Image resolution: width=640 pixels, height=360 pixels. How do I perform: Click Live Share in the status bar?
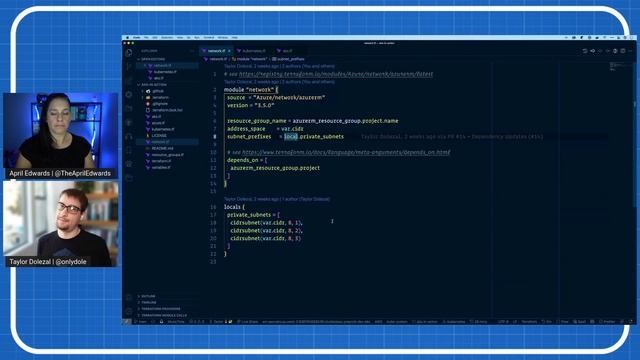[x=247, y=322]
